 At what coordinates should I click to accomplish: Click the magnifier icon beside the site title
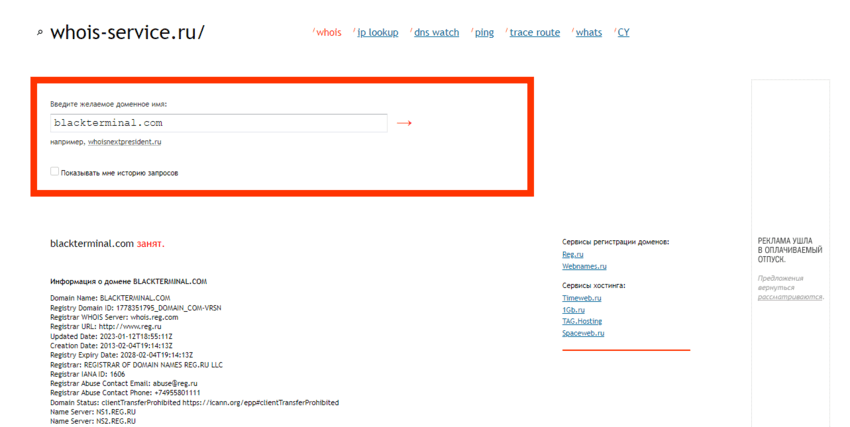(40, 33)
